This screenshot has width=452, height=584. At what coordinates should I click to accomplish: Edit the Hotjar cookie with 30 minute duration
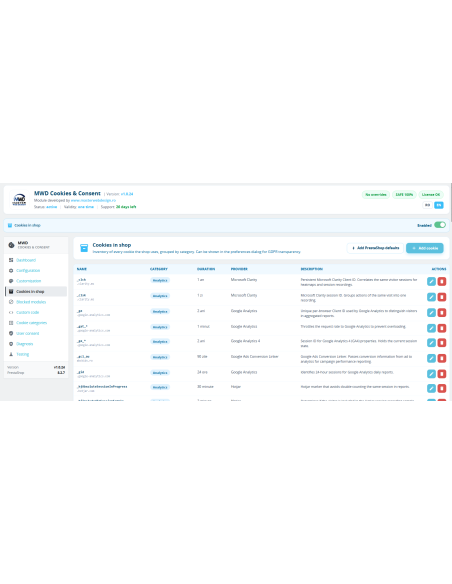tap(431, 388)
